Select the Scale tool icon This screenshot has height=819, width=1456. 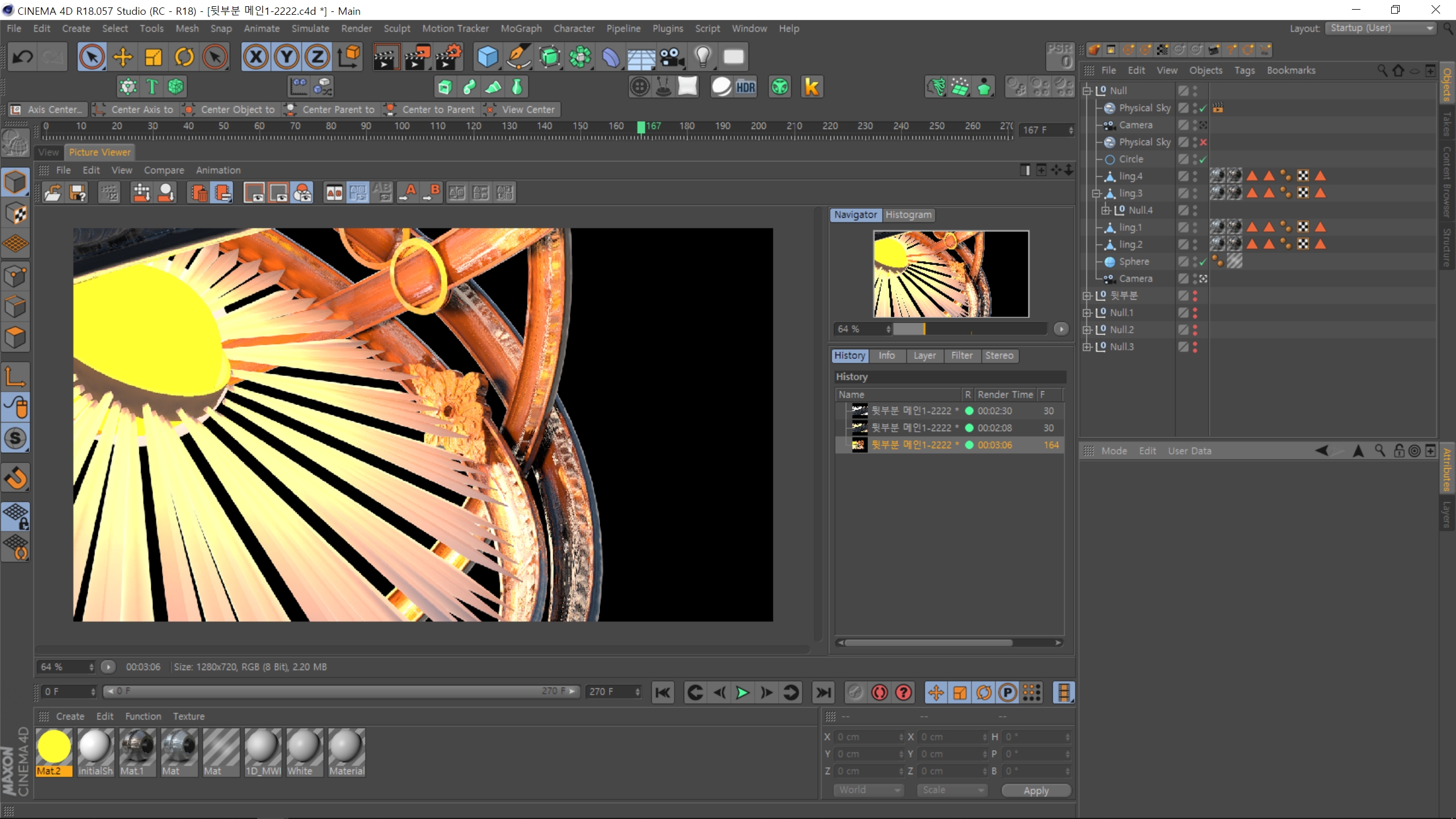pyautogui.click(x=153, y=57)
